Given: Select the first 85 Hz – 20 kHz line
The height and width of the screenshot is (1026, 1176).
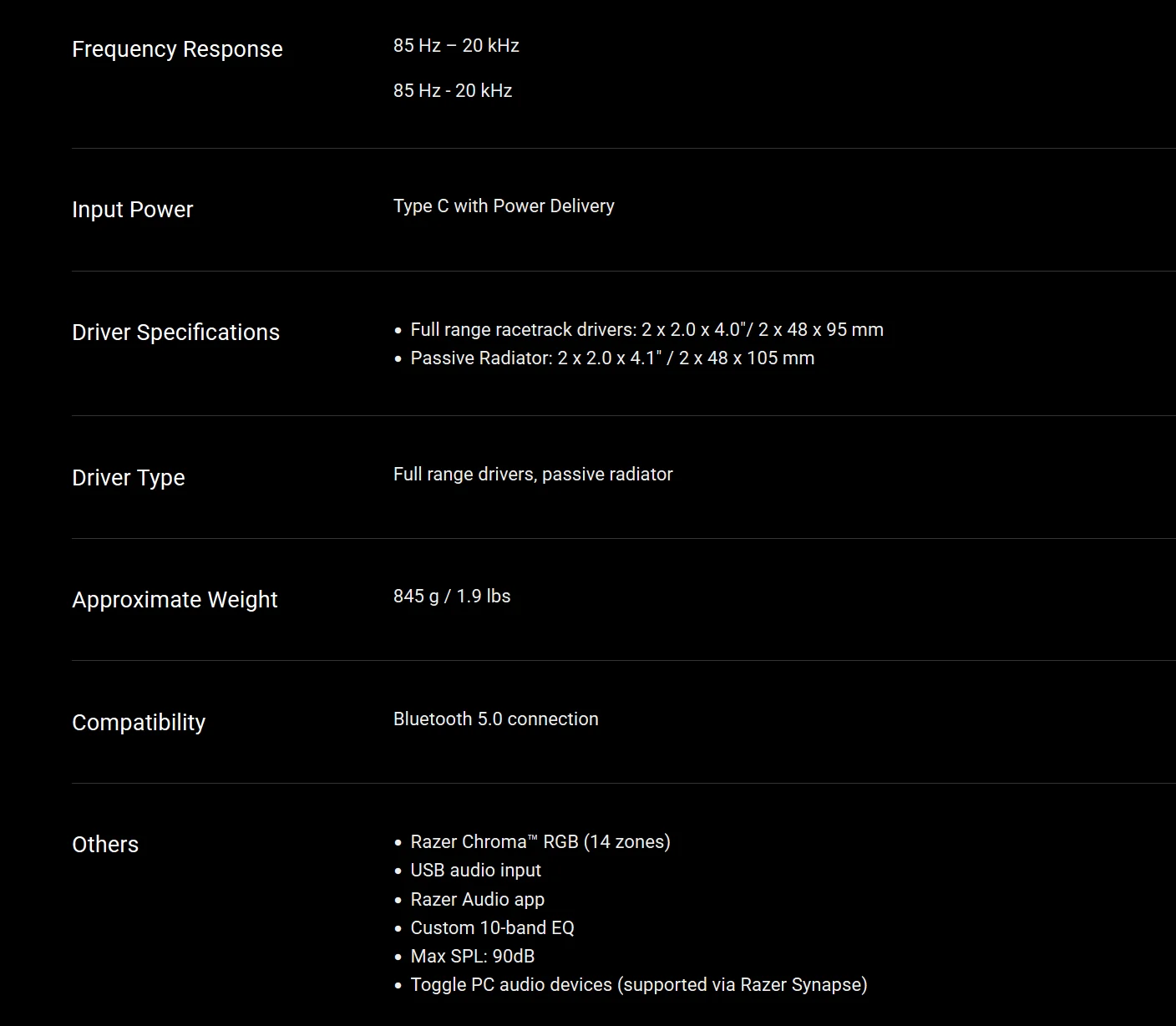Looking at the screenshot, I should click(456, 46).
